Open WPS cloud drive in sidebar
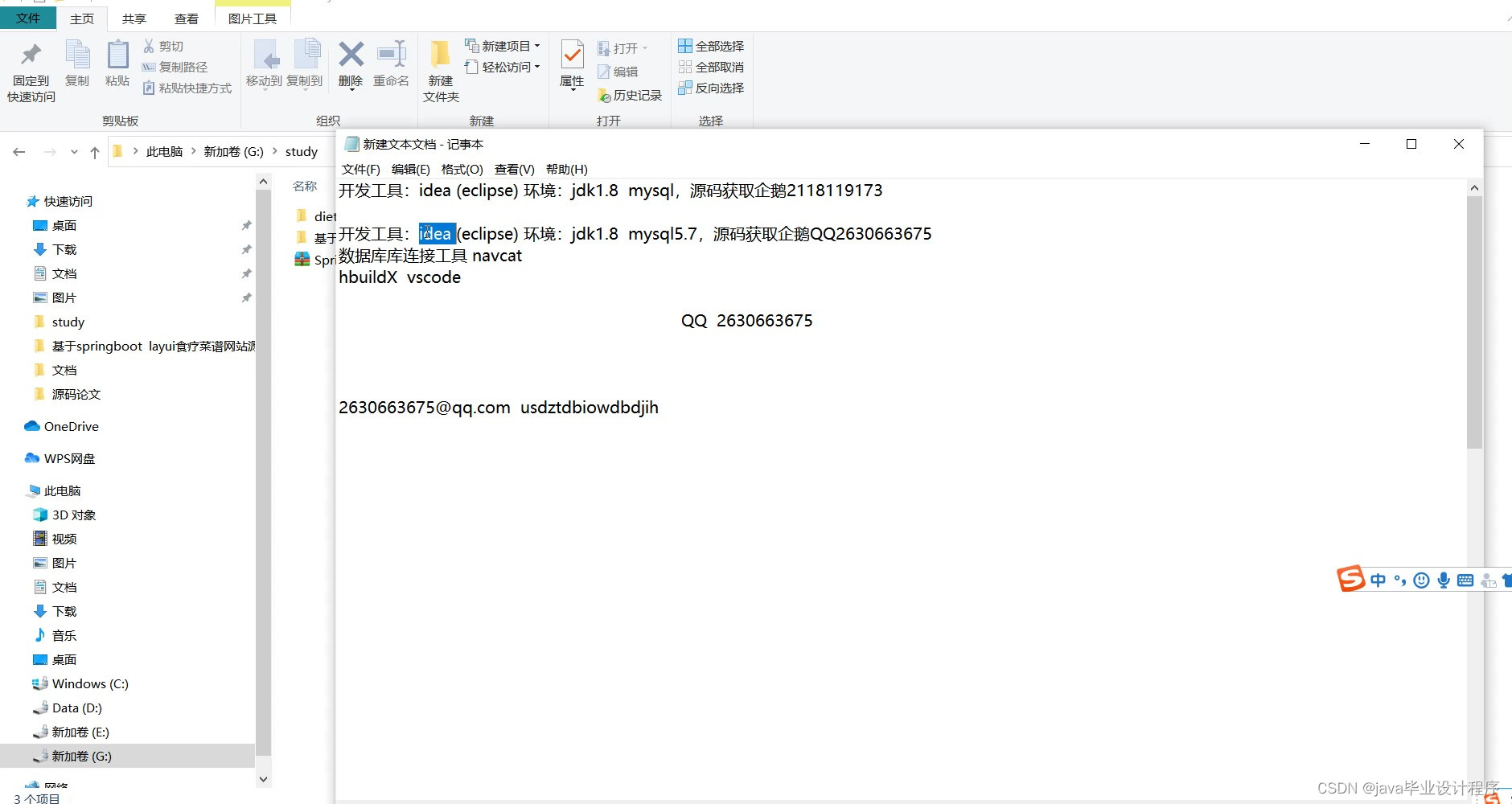Image resolution: width=1512 pixels, height=804 pixels. pyautogui.click(x=60, y=459)
